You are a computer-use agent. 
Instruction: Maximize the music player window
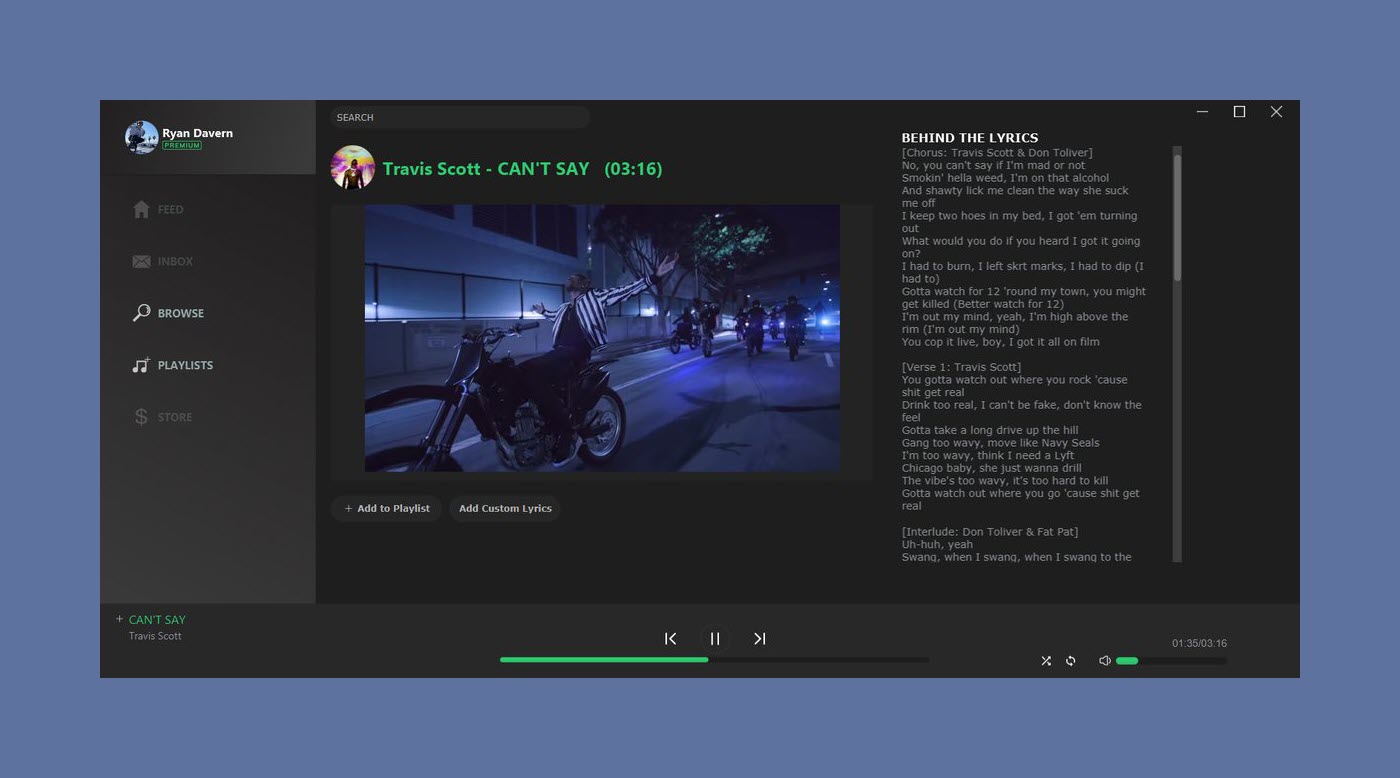click(x=1240, y=112)
